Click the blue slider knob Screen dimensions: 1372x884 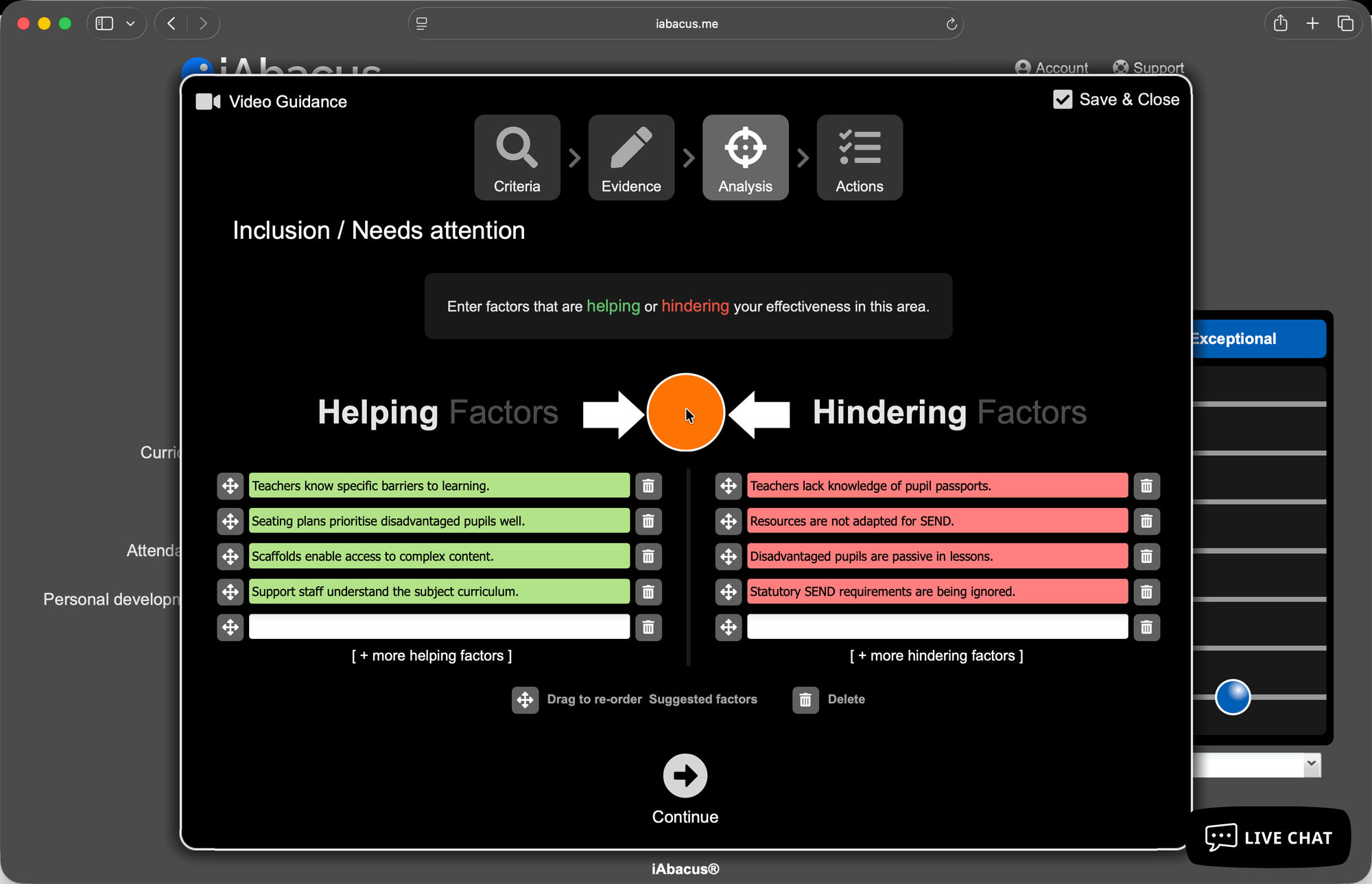pos(1232,697)
